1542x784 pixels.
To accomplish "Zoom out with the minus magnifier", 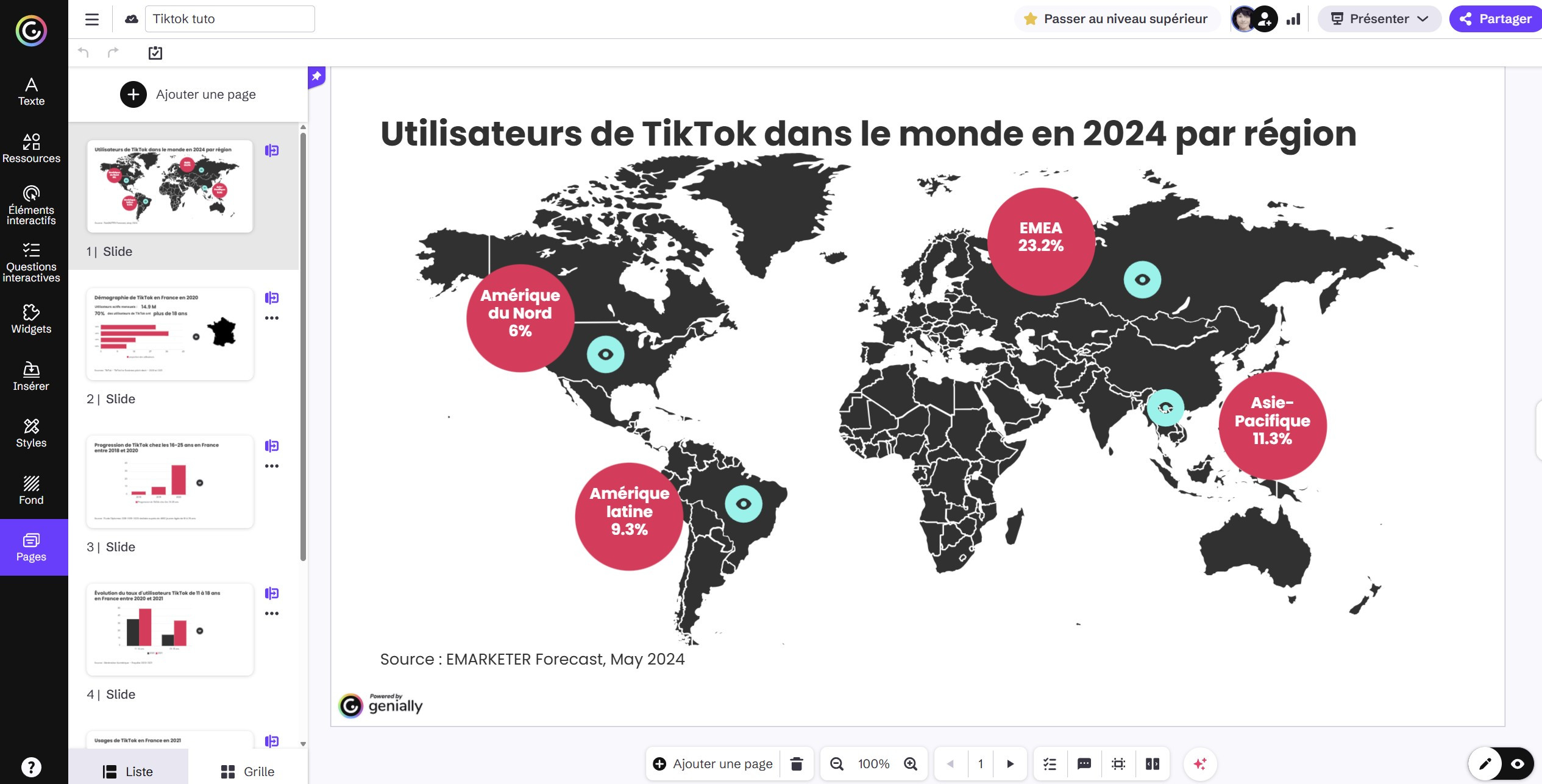I will click(837, 764).
